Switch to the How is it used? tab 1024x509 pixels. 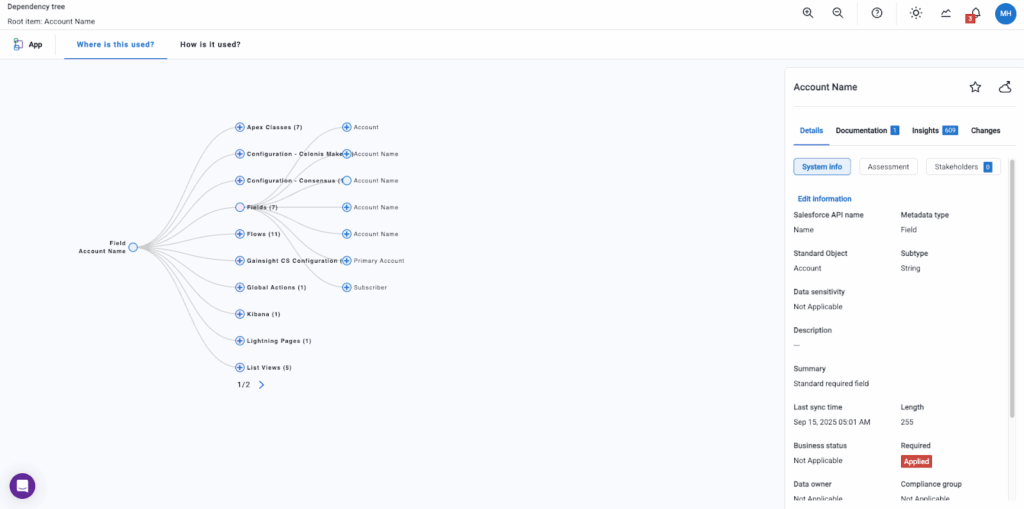coord(210,45)
